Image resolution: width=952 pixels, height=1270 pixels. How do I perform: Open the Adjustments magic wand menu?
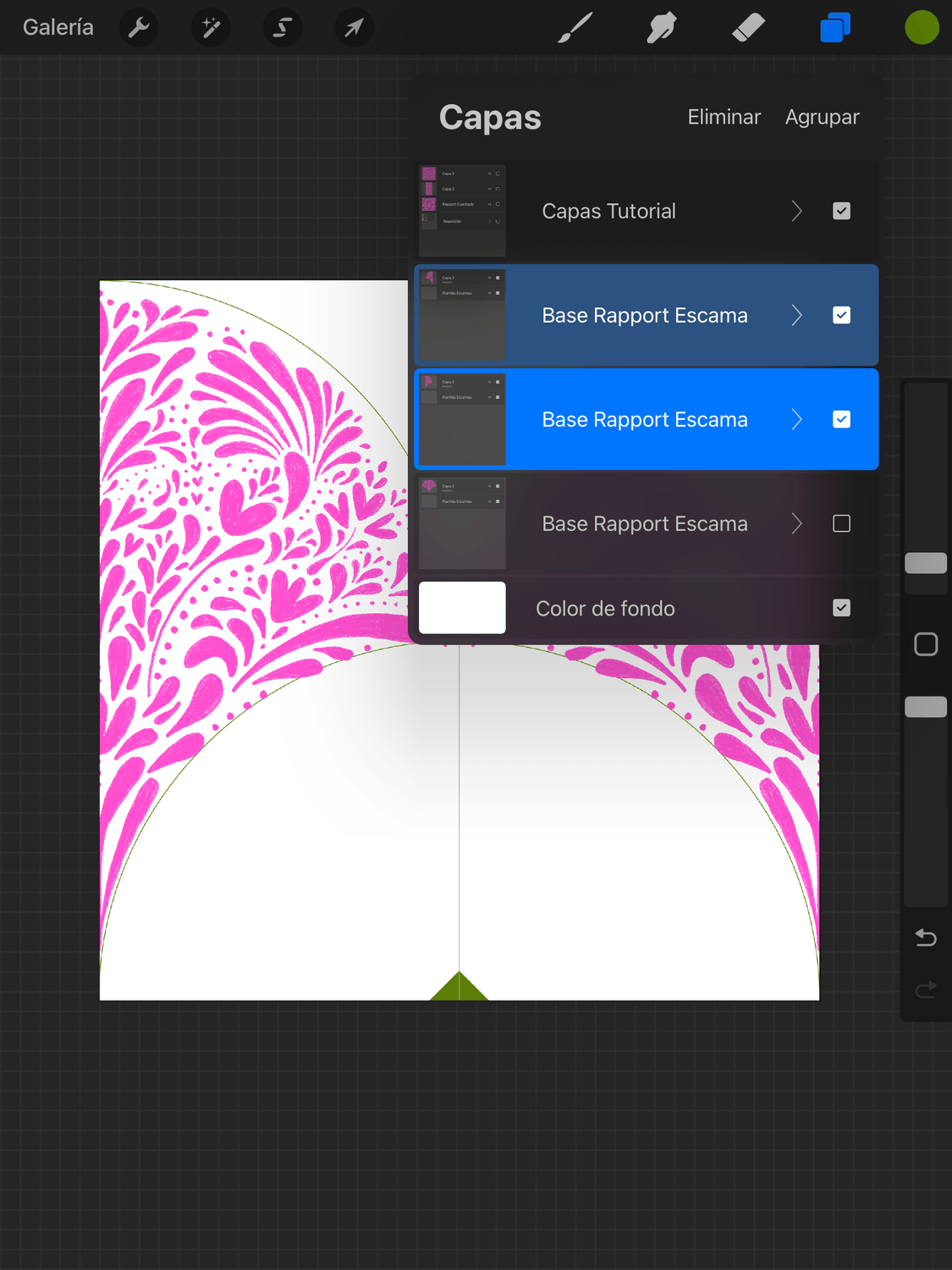coord(211,28)
